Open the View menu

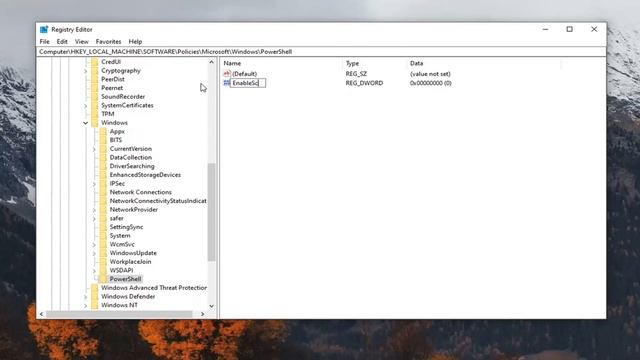pyautogui.click(x=82, y=42)
